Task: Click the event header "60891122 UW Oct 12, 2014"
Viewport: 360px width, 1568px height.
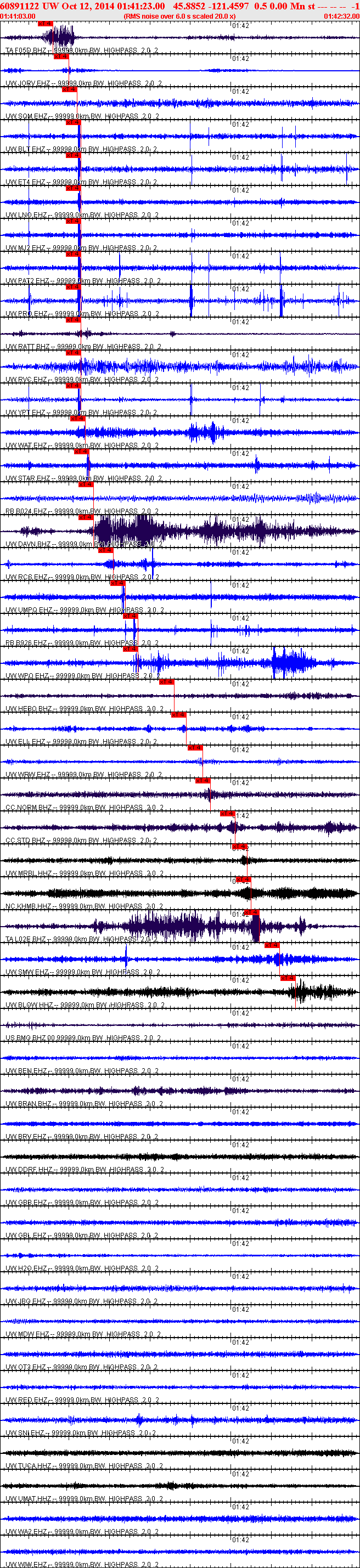Action: click(x=58, y=5)
